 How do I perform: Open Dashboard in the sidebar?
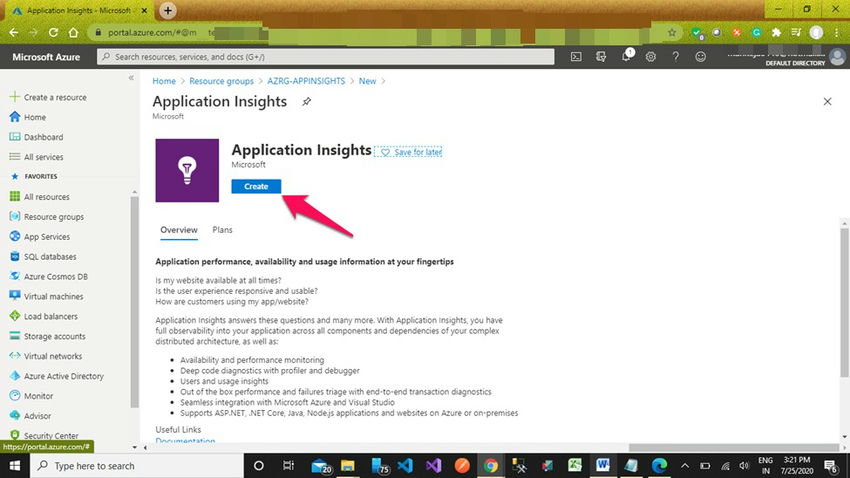pos(36,137)
